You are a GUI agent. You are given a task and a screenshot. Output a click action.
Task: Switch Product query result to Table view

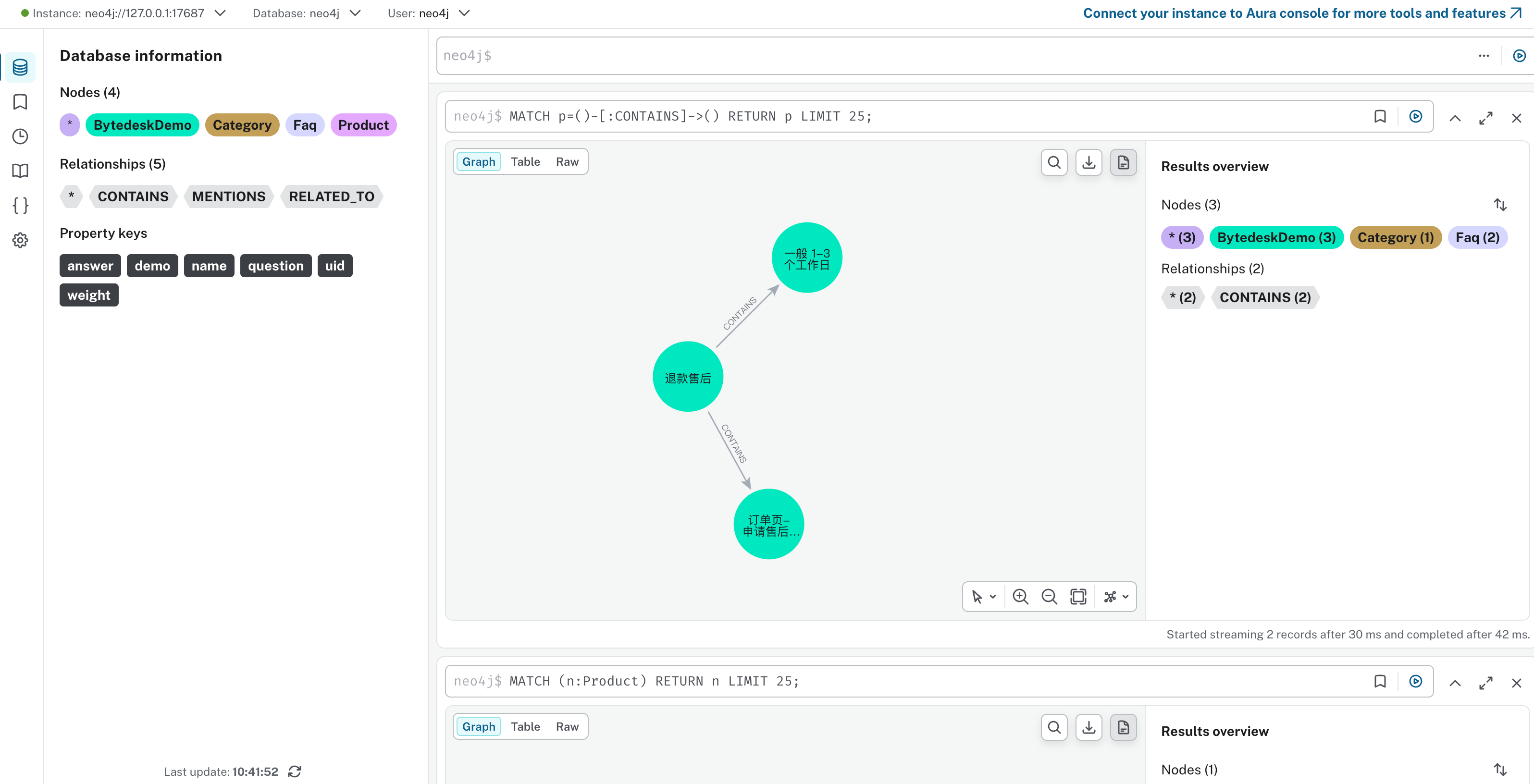525,727
